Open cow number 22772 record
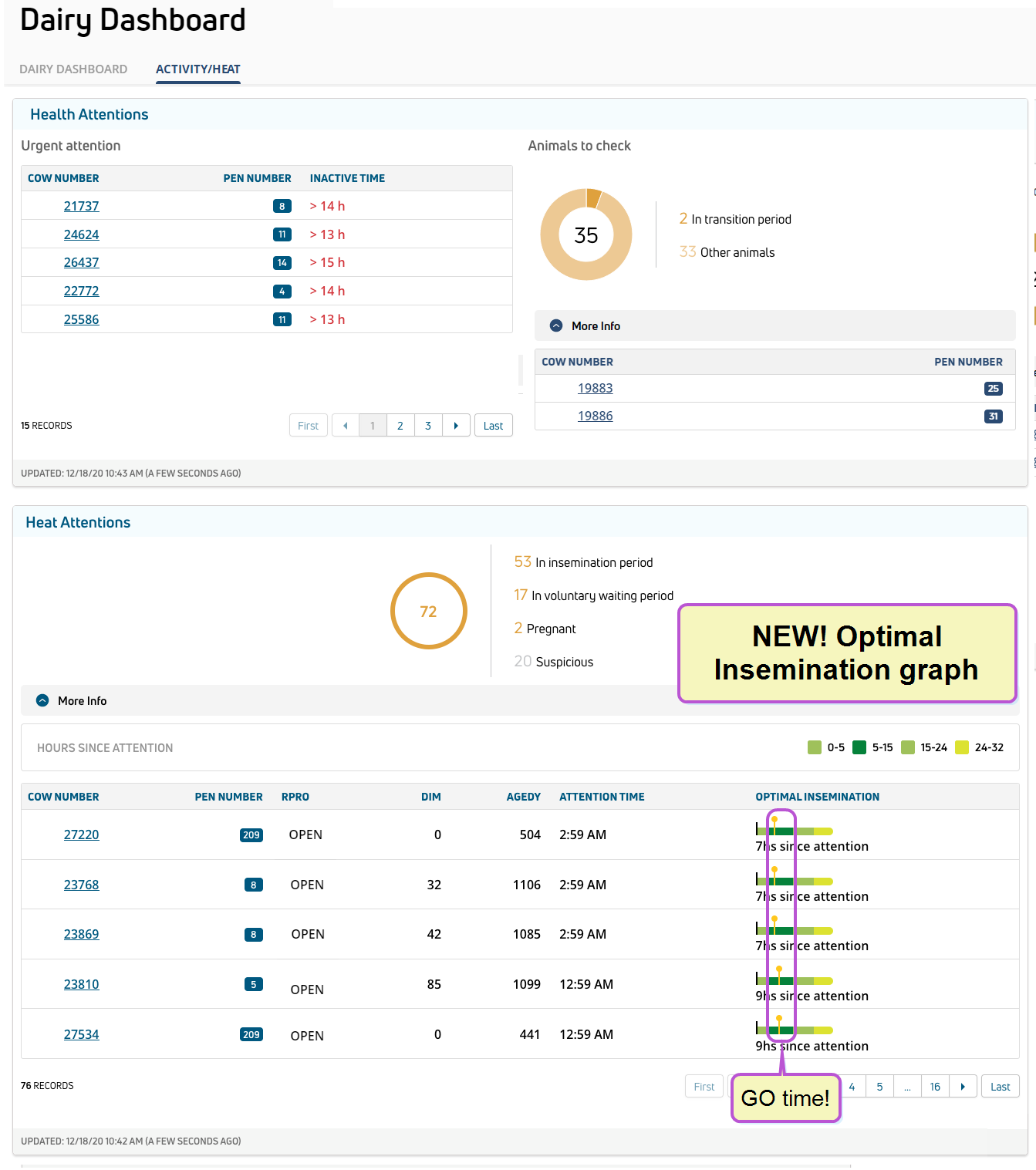The height and width of the screenshot is (1170, 1036). click(x=82, y=291)
